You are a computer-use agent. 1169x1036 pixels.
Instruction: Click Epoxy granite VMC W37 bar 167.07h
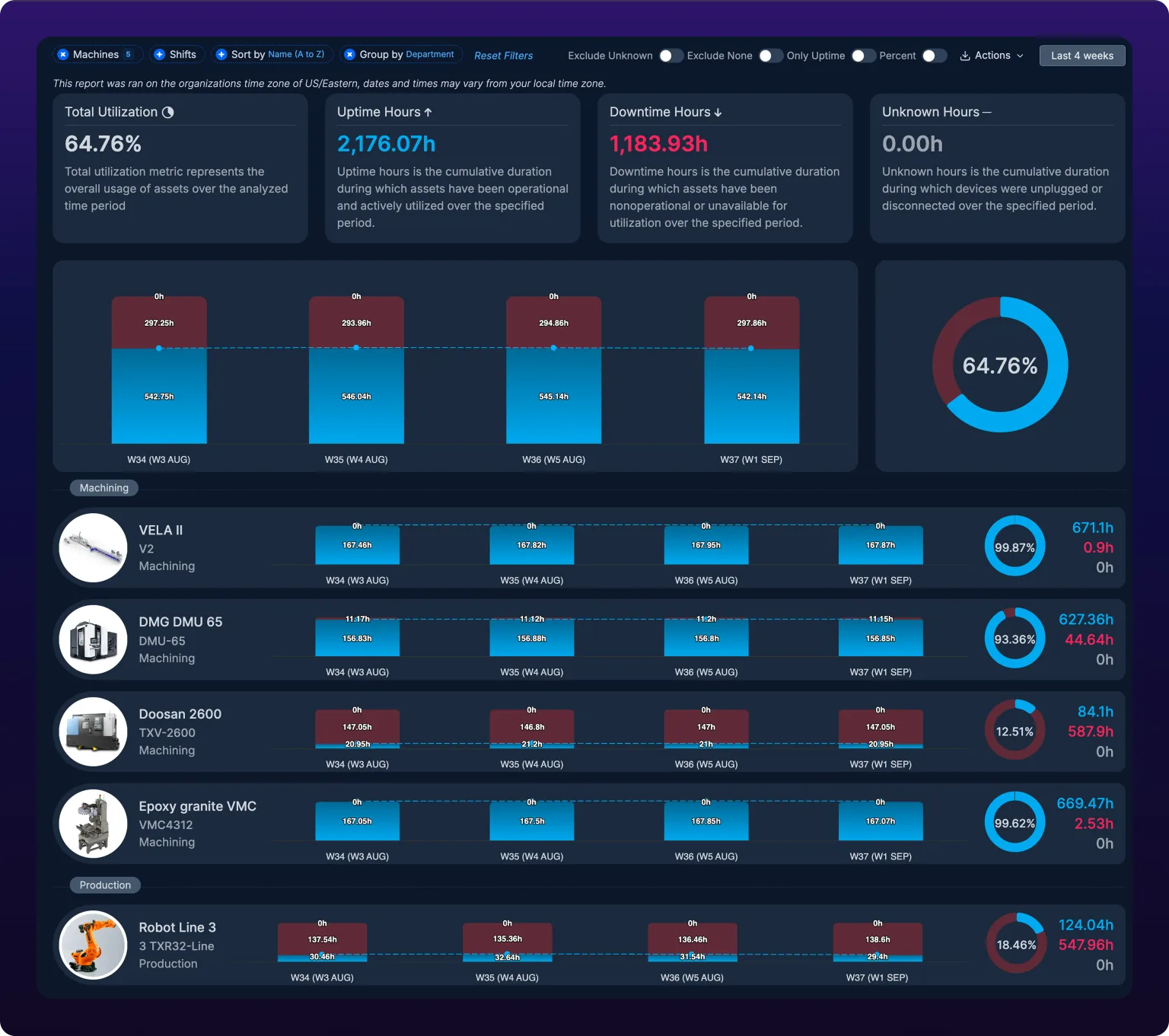pos(881,821)
